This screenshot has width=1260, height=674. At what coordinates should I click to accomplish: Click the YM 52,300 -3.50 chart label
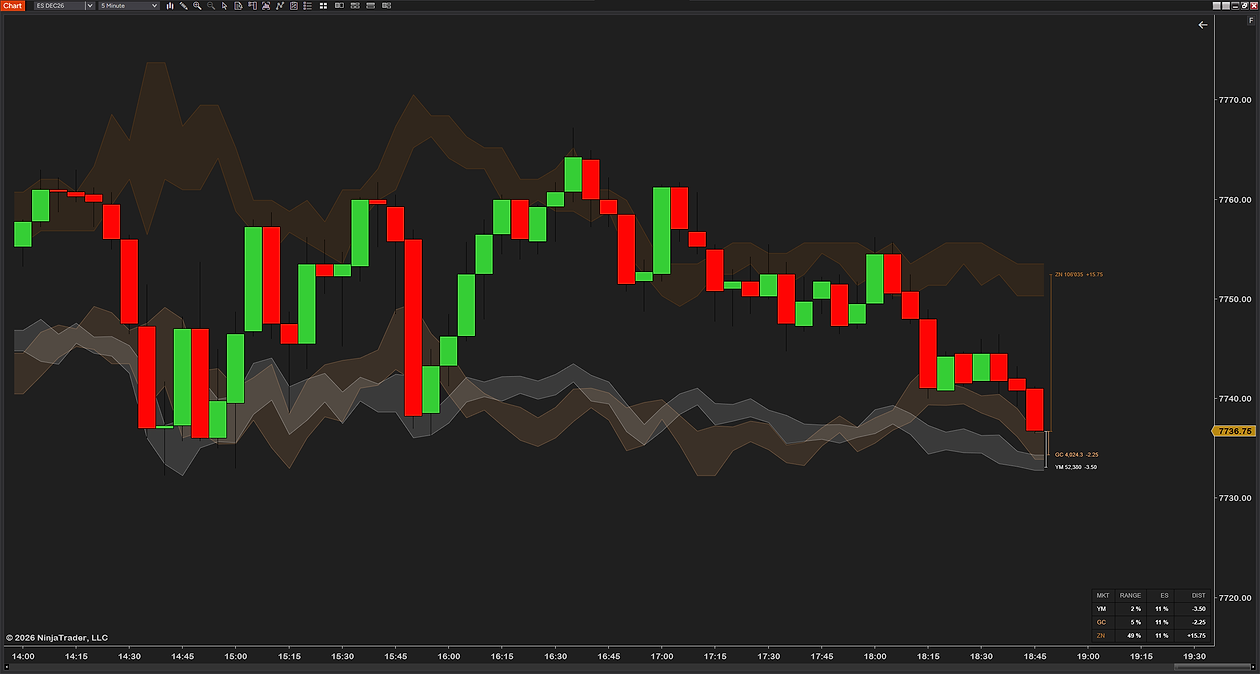coord(1076,467)
